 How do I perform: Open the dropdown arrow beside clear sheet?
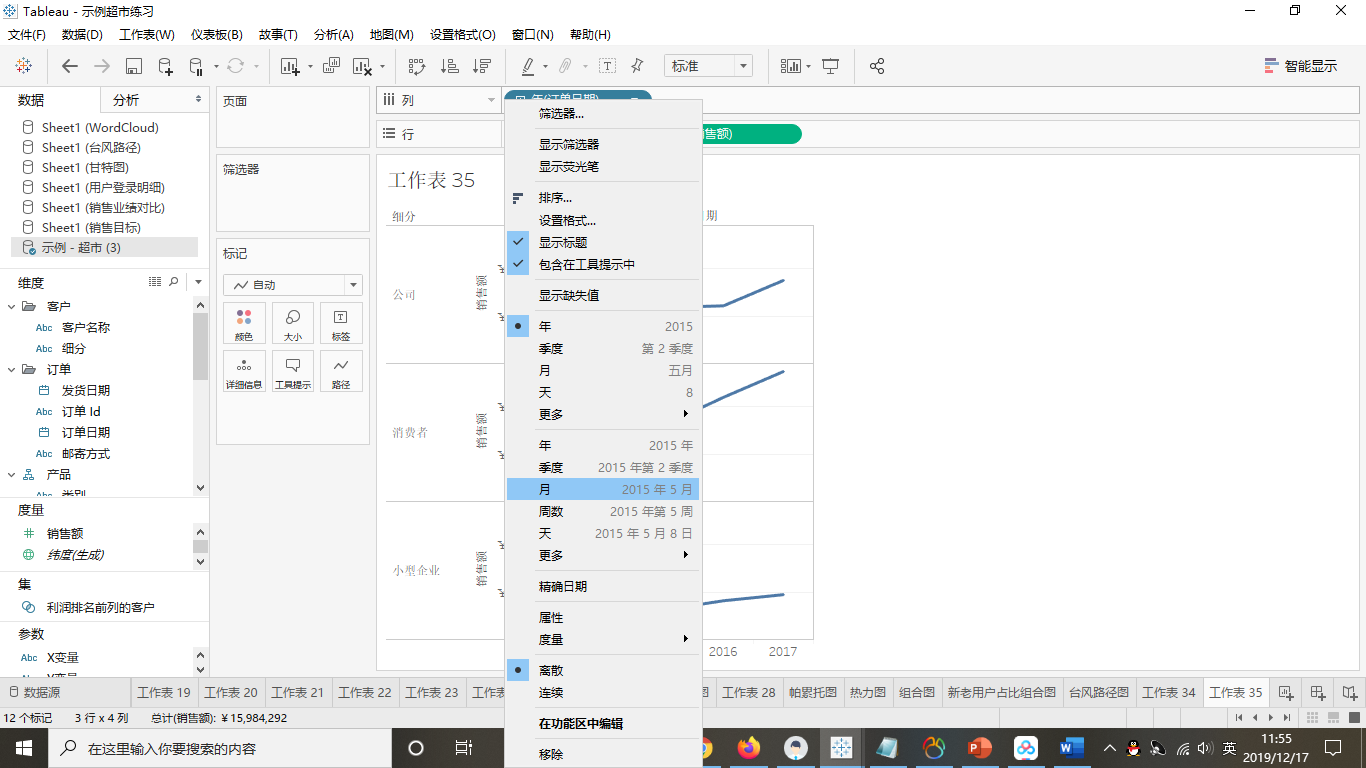[x=382, y=66]
